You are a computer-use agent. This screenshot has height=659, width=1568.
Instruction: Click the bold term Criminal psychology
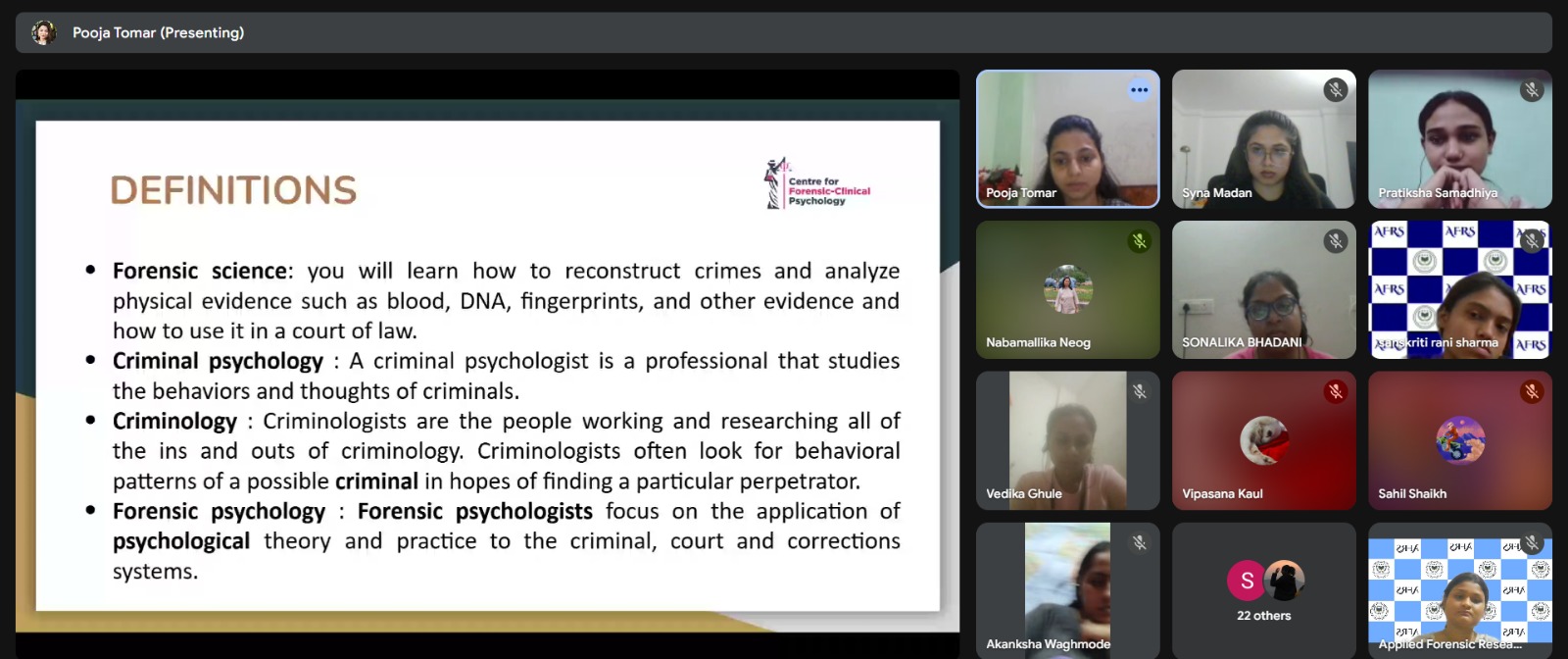218,362
